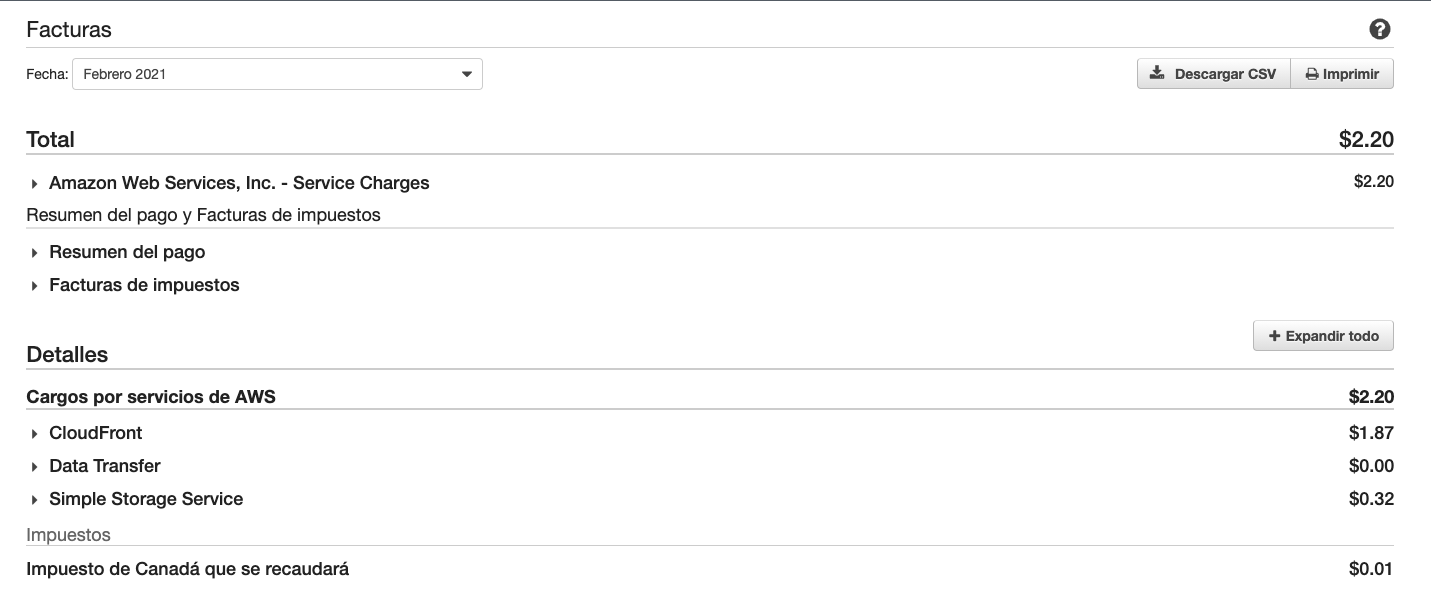Open the Fecha dropdown showing Febrero 2021

click(x=277, y=74)
